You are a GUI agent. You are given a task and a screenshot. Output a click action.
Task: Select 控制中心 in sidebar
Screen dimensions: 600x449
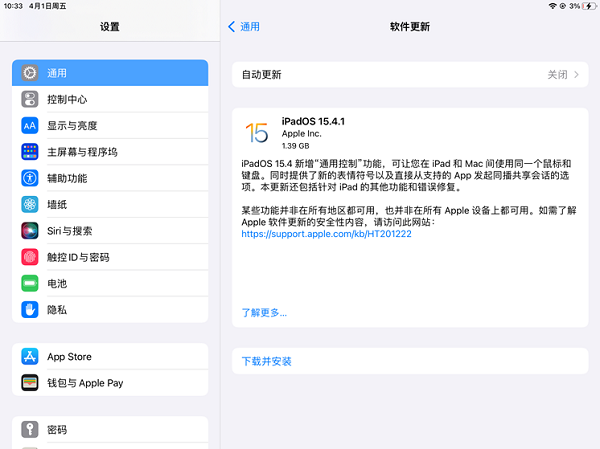click(x=110, y=99)
